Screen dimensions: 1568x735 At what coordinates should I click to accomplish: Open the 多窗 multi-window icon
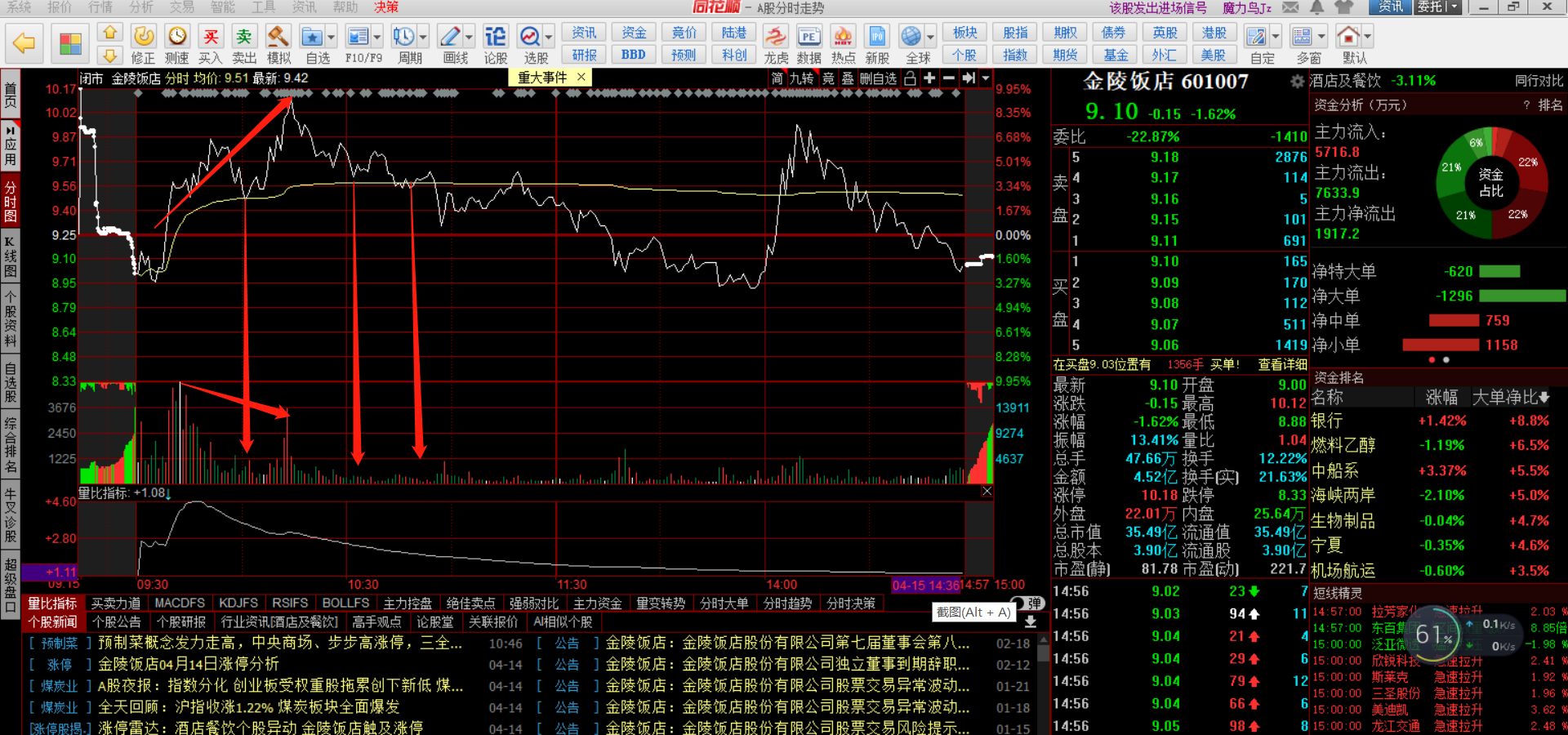point(1303,37)
